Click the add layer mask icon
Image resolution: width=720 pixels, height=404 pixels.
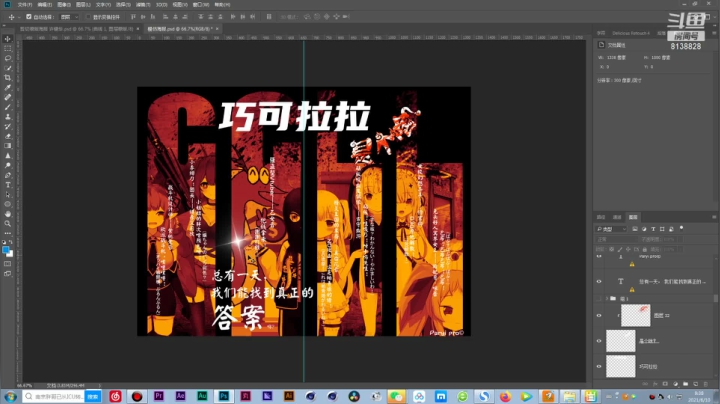665,384
